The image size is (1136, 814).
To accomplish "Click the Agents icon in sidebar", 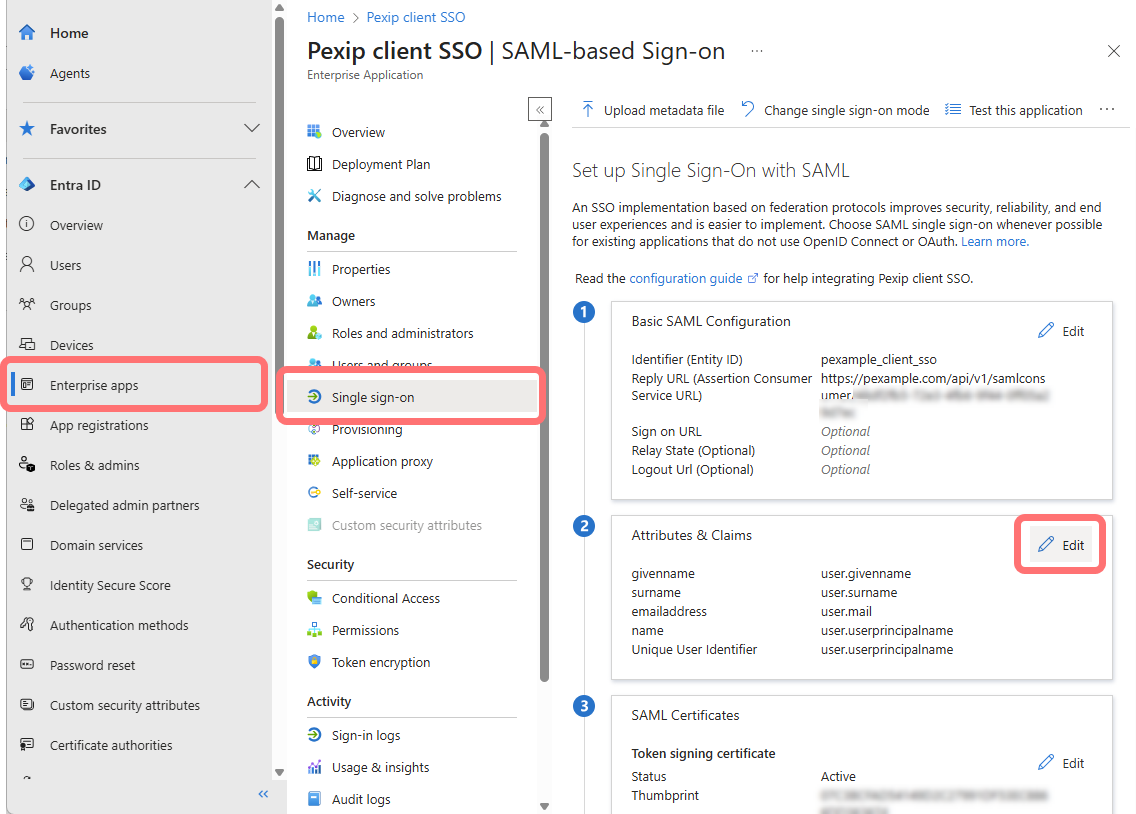I will [28, 73].
